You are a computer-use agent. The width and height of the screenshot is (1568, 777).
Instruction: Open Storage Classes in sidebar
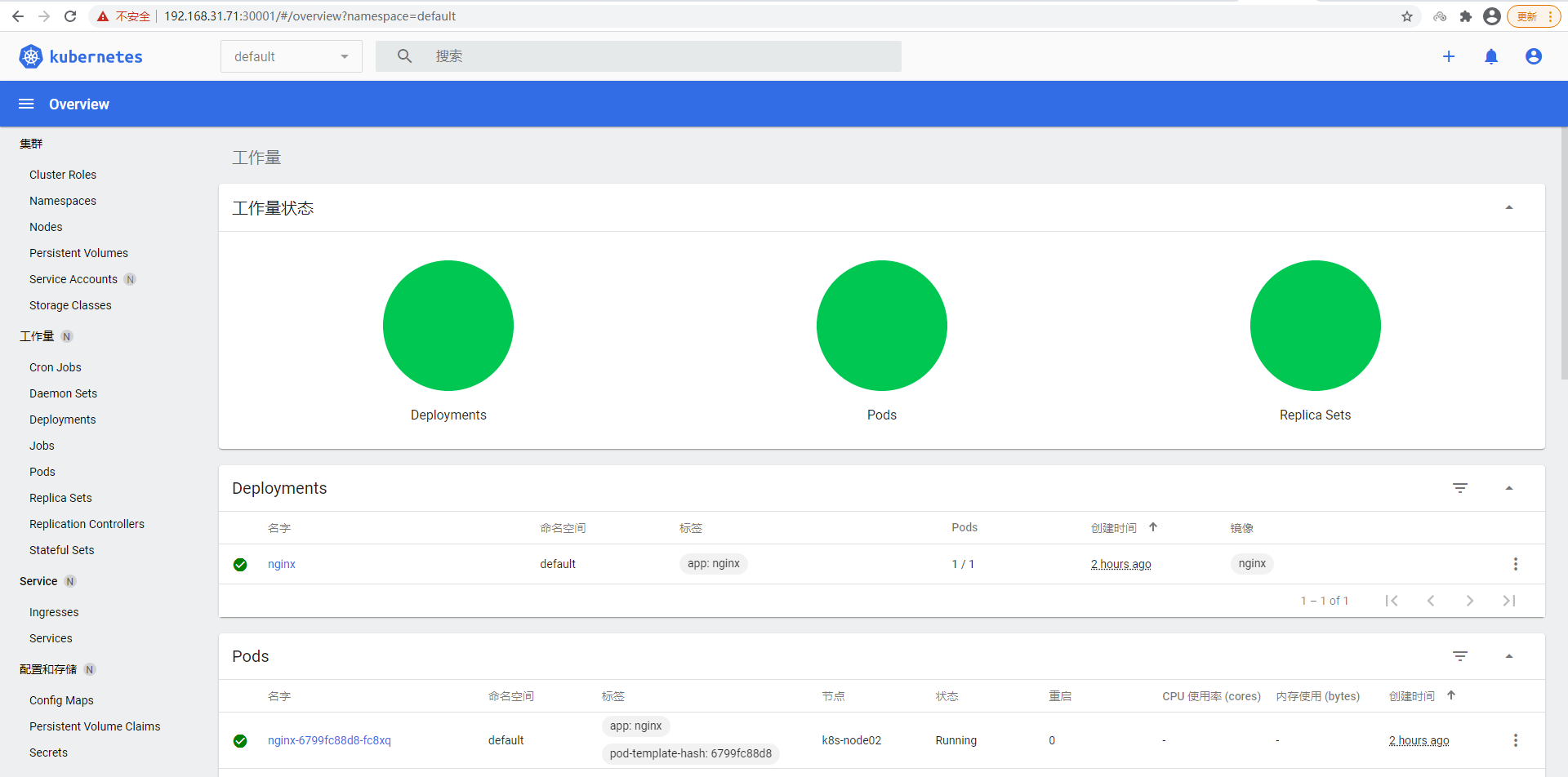70,305
